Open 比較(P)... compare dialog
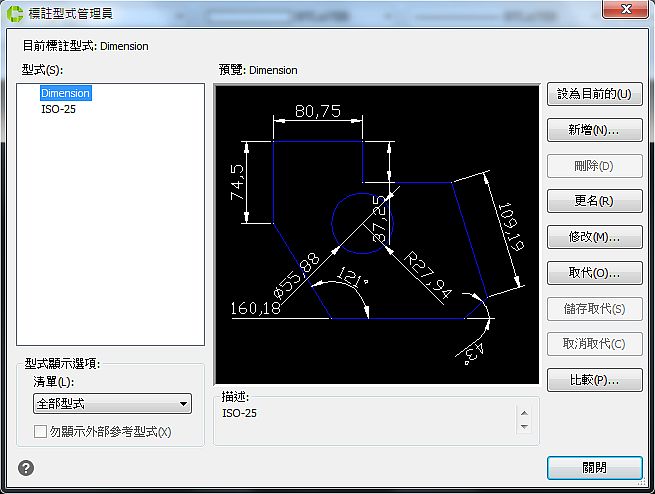The width and height of the screenshot is (655, 494). pyautogui.click(x=594, y=380)
